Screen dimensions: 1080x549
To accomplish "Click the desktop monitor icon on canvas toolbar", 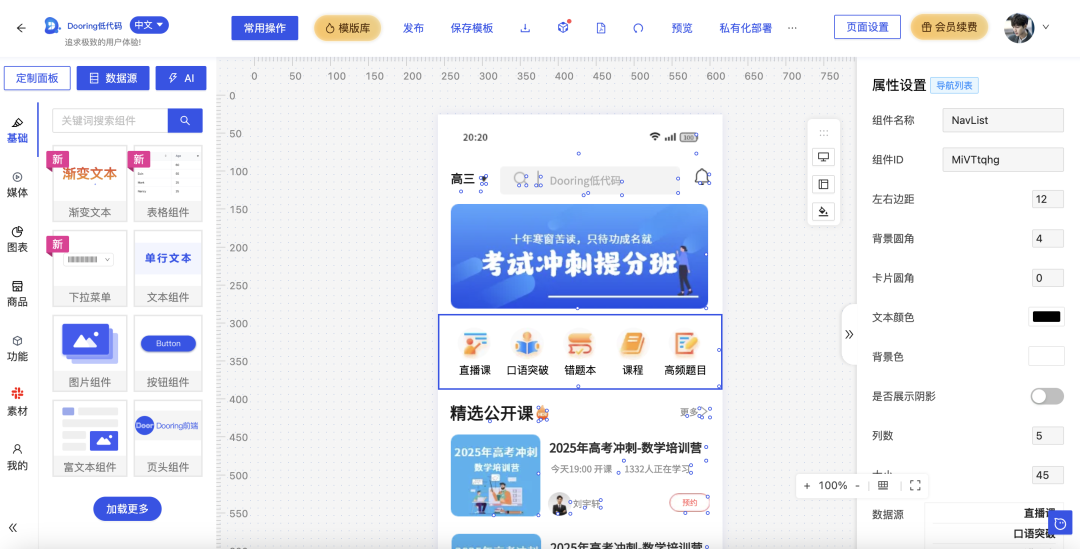I will (823, 157).
